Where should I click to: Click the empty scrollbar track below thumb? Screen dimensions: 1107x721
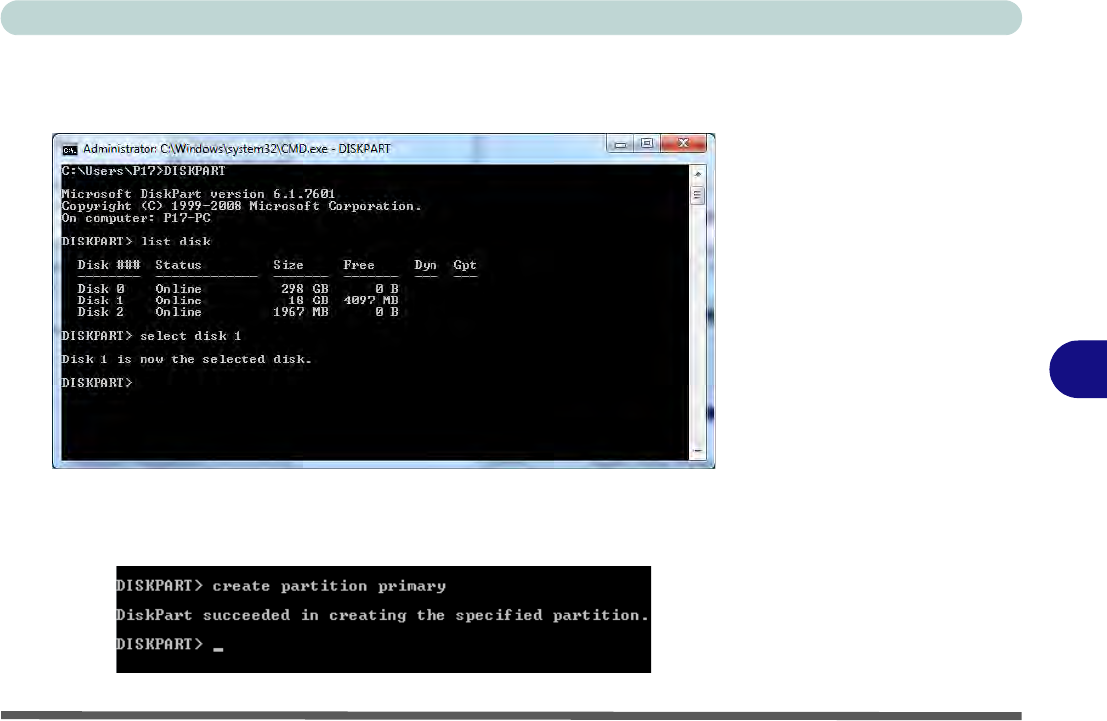(698, 330)
